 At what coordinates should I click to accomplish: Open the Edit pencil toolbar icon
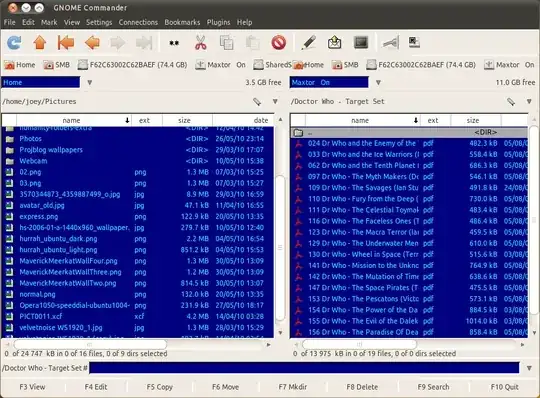coord(308,43)
